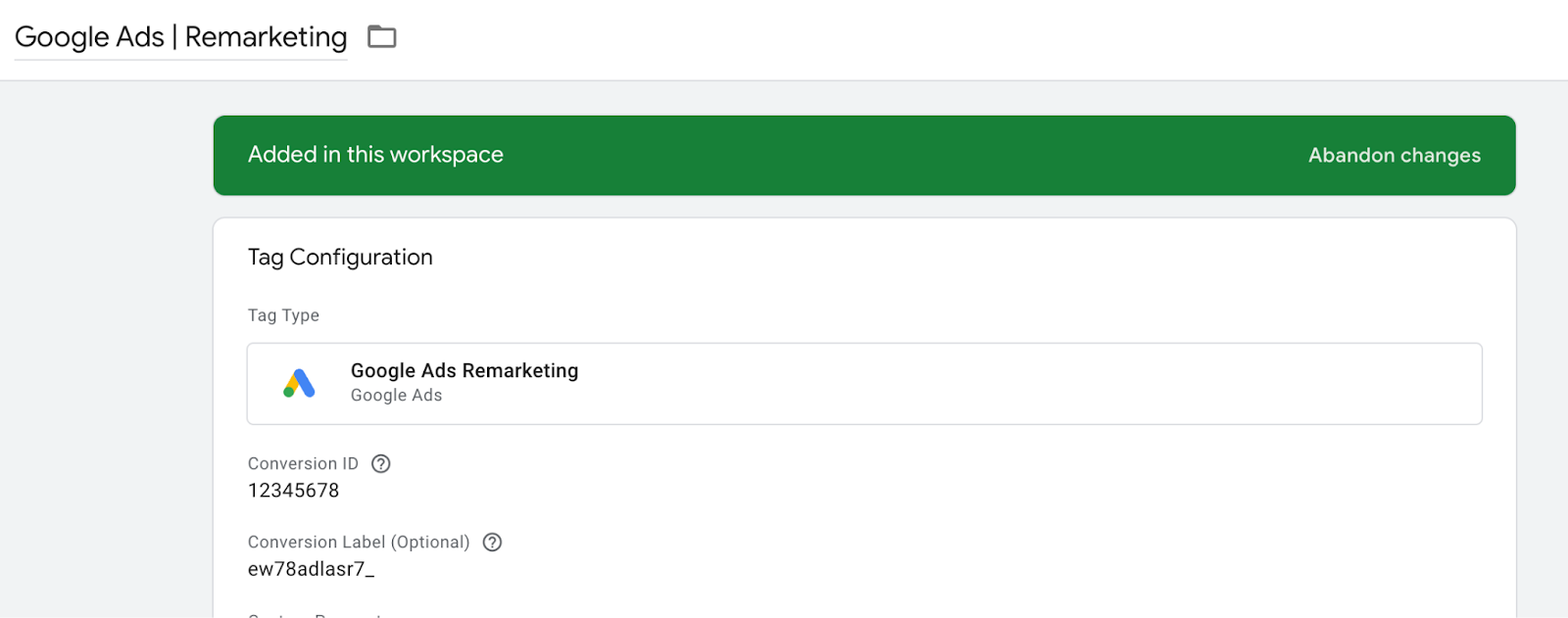
Task: Click the Tag Type label
Action: (x=283, y=315)
